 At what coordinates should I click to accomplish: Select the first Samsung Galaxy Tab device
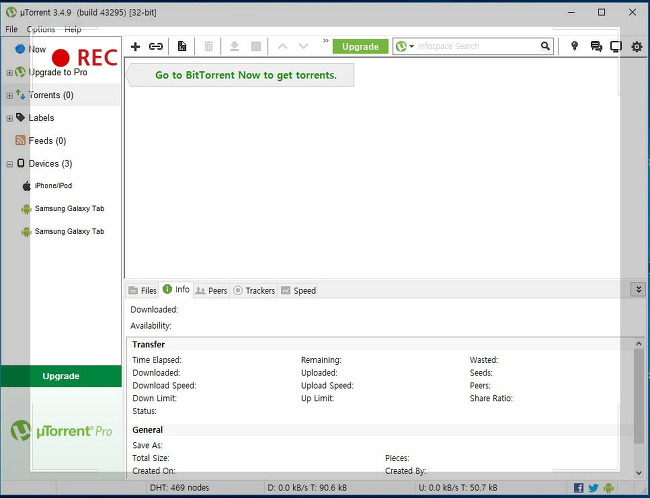[69, 209]
